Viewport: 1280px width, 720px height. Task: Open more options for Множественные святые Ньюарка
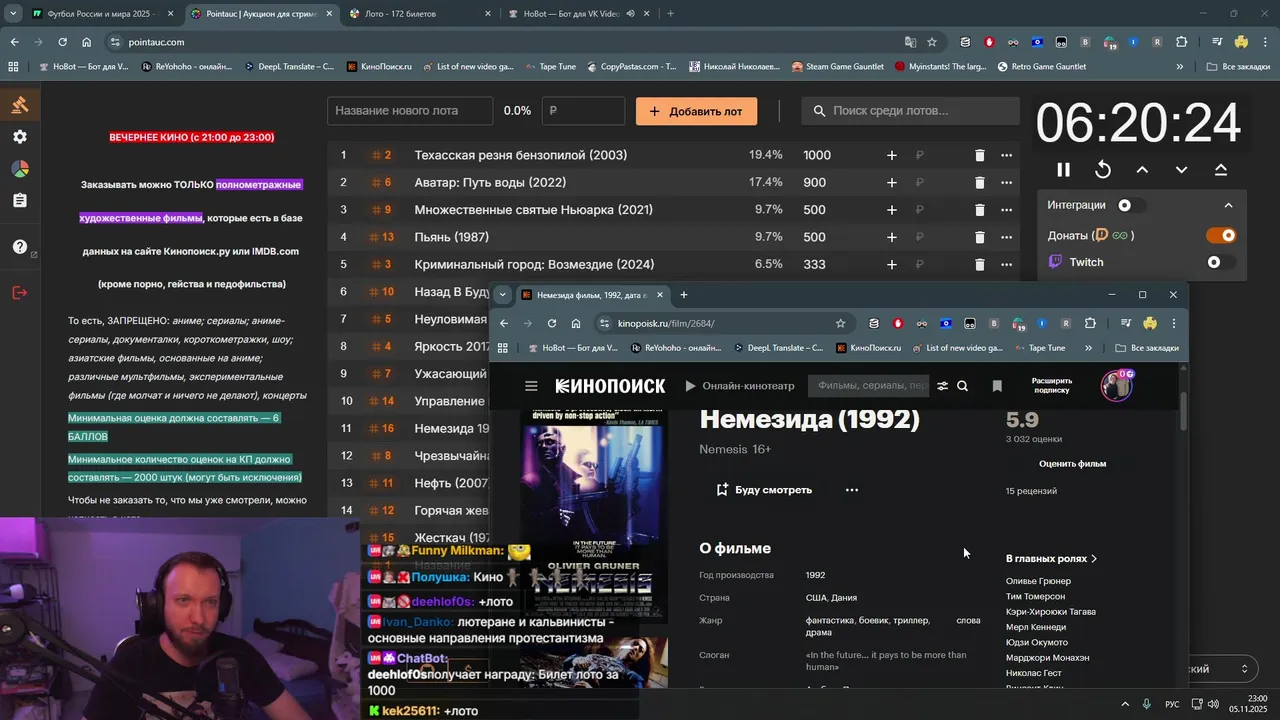coord(1006,210)
